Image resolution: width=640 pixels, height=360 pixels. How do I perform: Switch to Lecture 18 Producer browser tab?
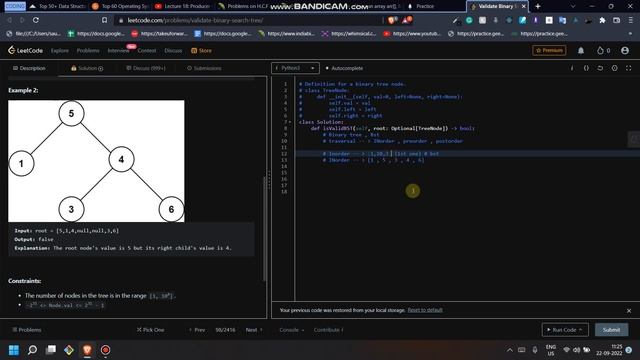[x=183, y=6]
